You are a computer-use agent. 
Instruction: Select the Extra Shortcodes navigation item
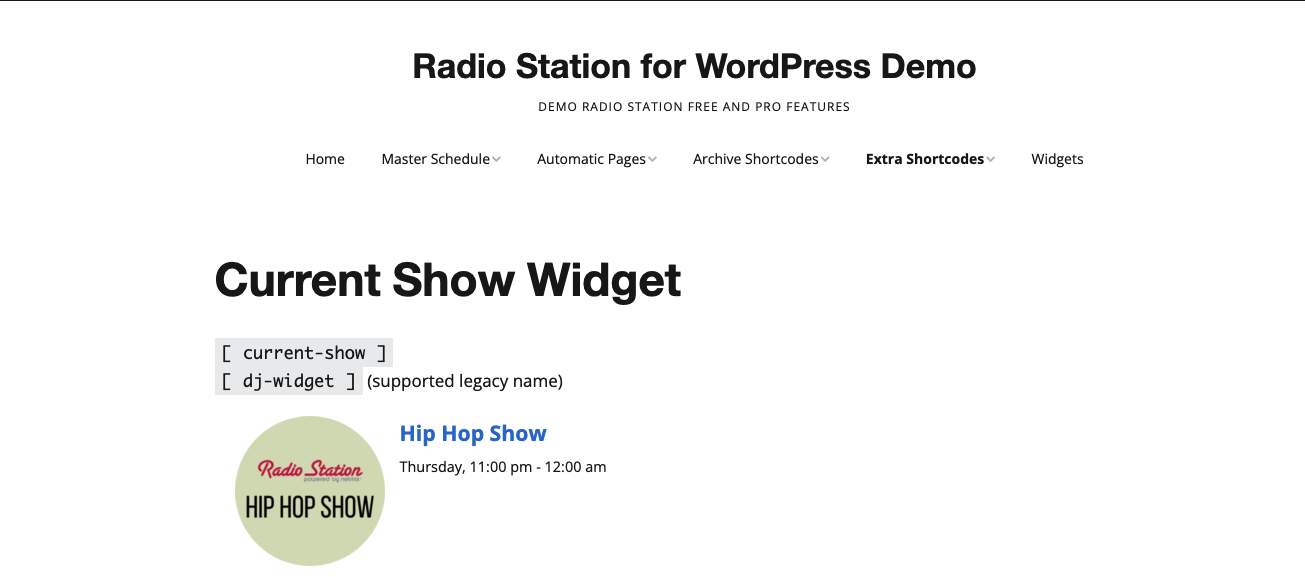click(x=924, y=158)
